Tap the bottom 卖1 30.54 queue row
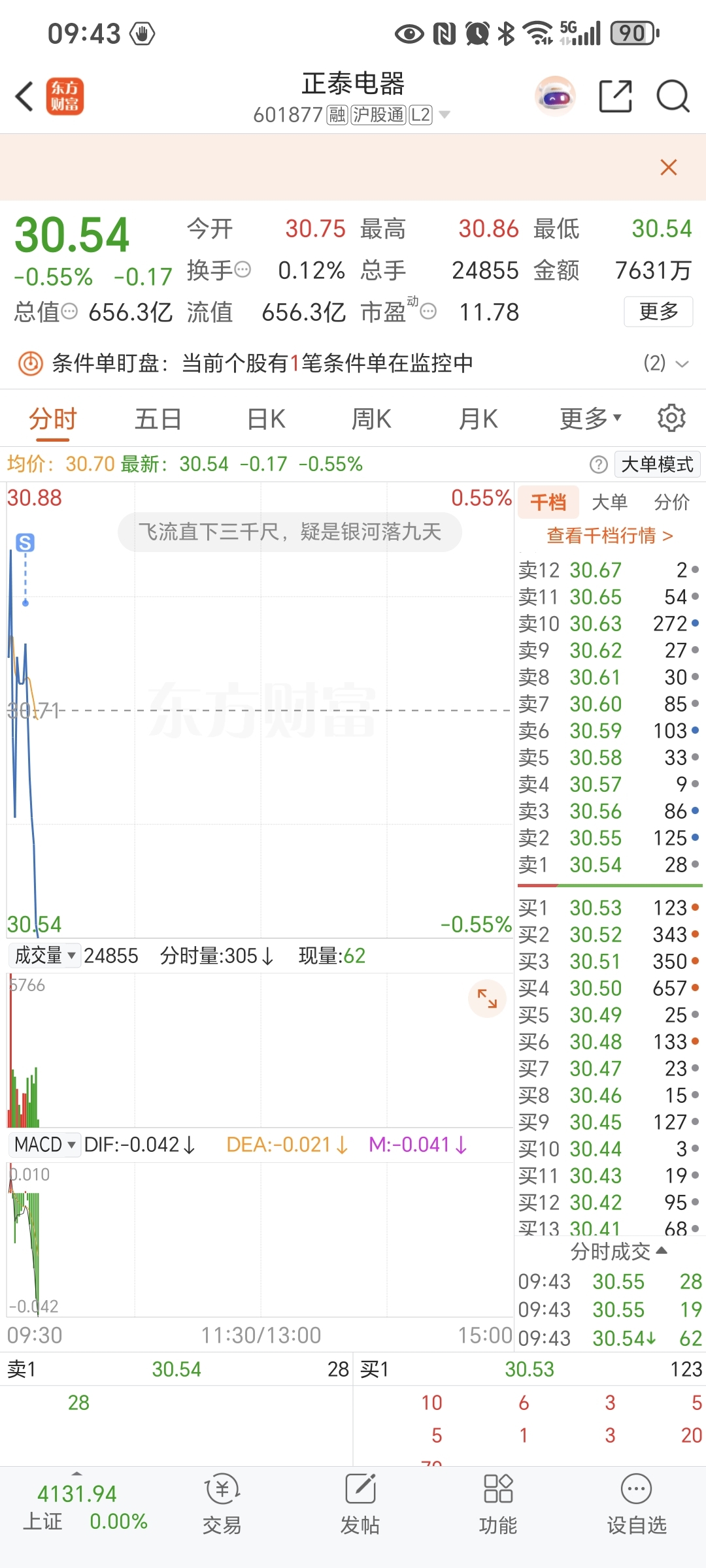Image resolution: width=706 pixels, height=1568 pixels. pyautogui.click(x=176, y=1369)
